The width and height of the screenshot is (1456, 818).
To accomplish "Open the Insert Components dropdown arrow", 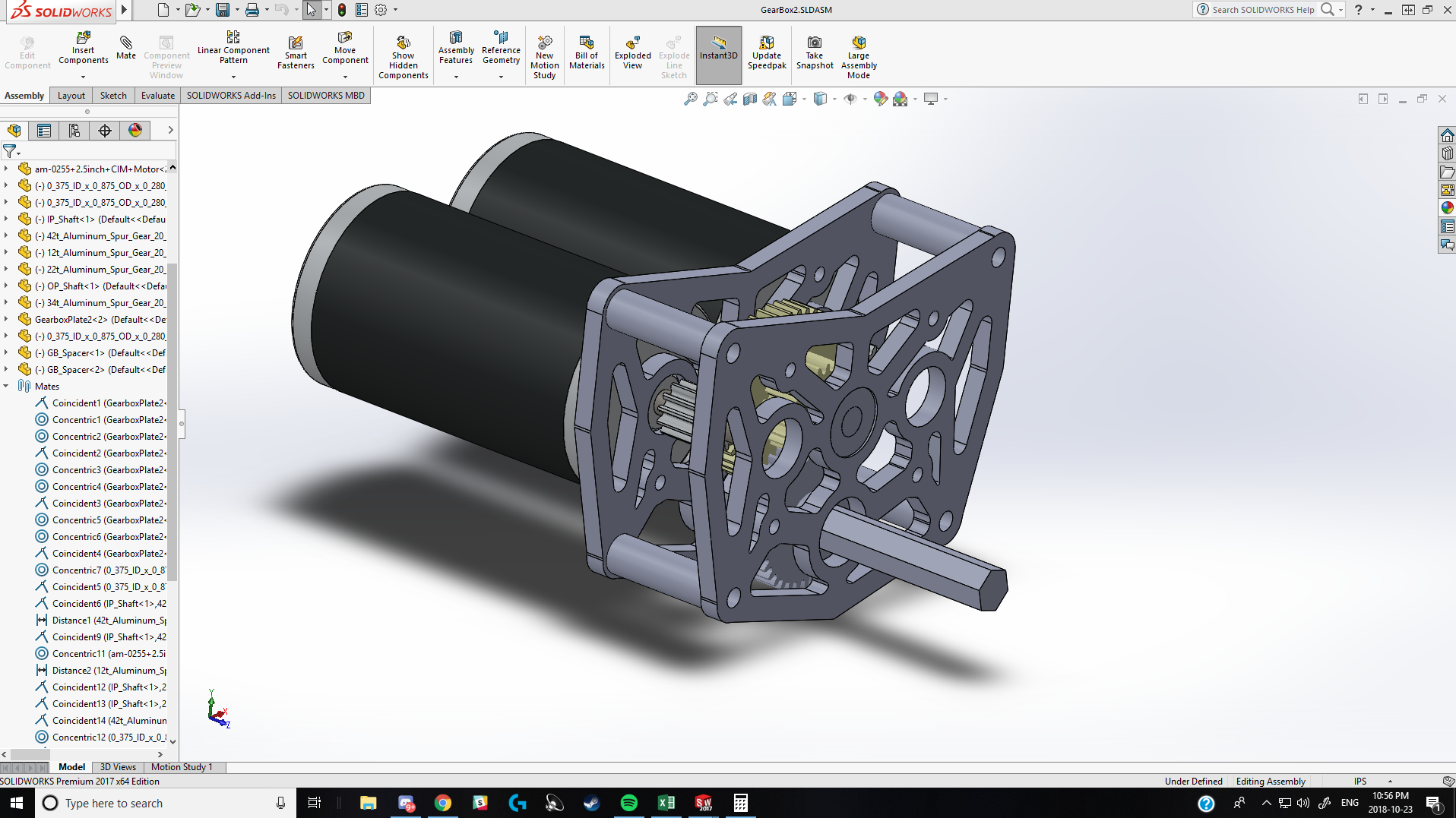I will click(84, 77).
